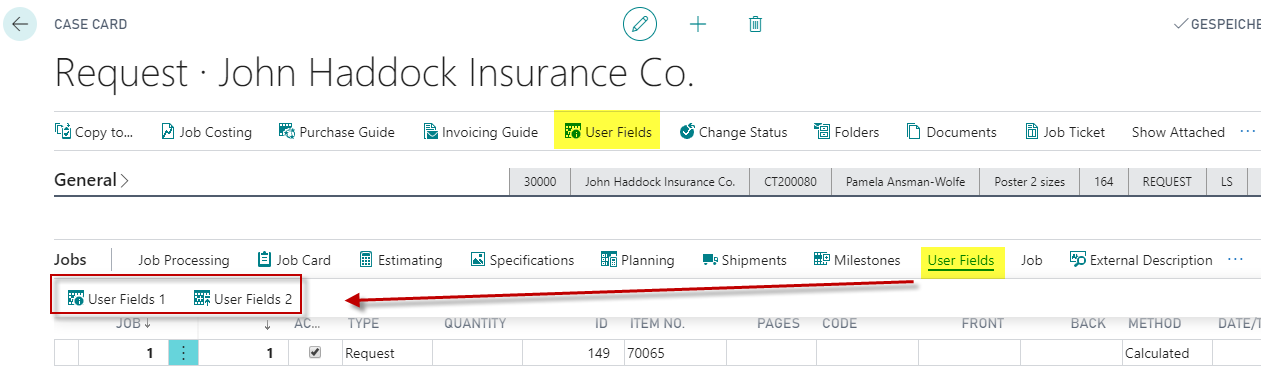Click the pencil edit icon
Screen dimensions: 1261x366
click(640, 23)
